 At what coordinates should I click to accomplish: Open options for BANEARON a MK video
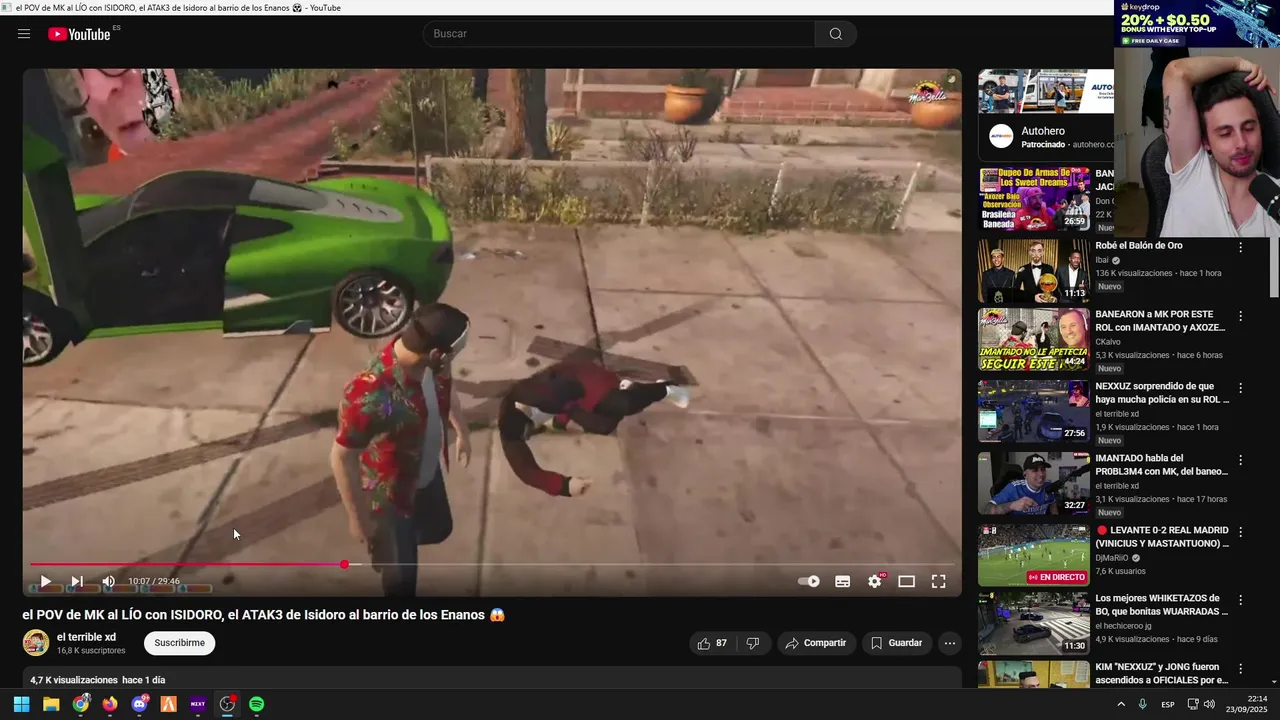tap(1241, 316)
